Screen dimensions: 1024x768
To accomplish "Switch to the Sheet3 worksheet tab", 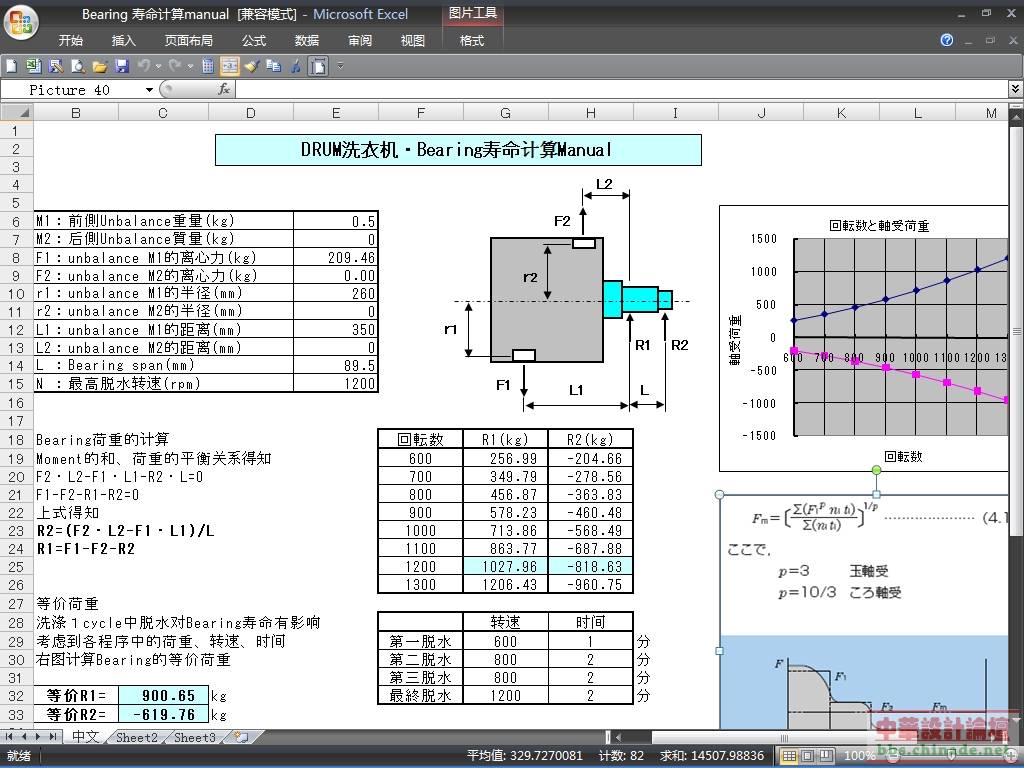I will click(x=195, y=737).
